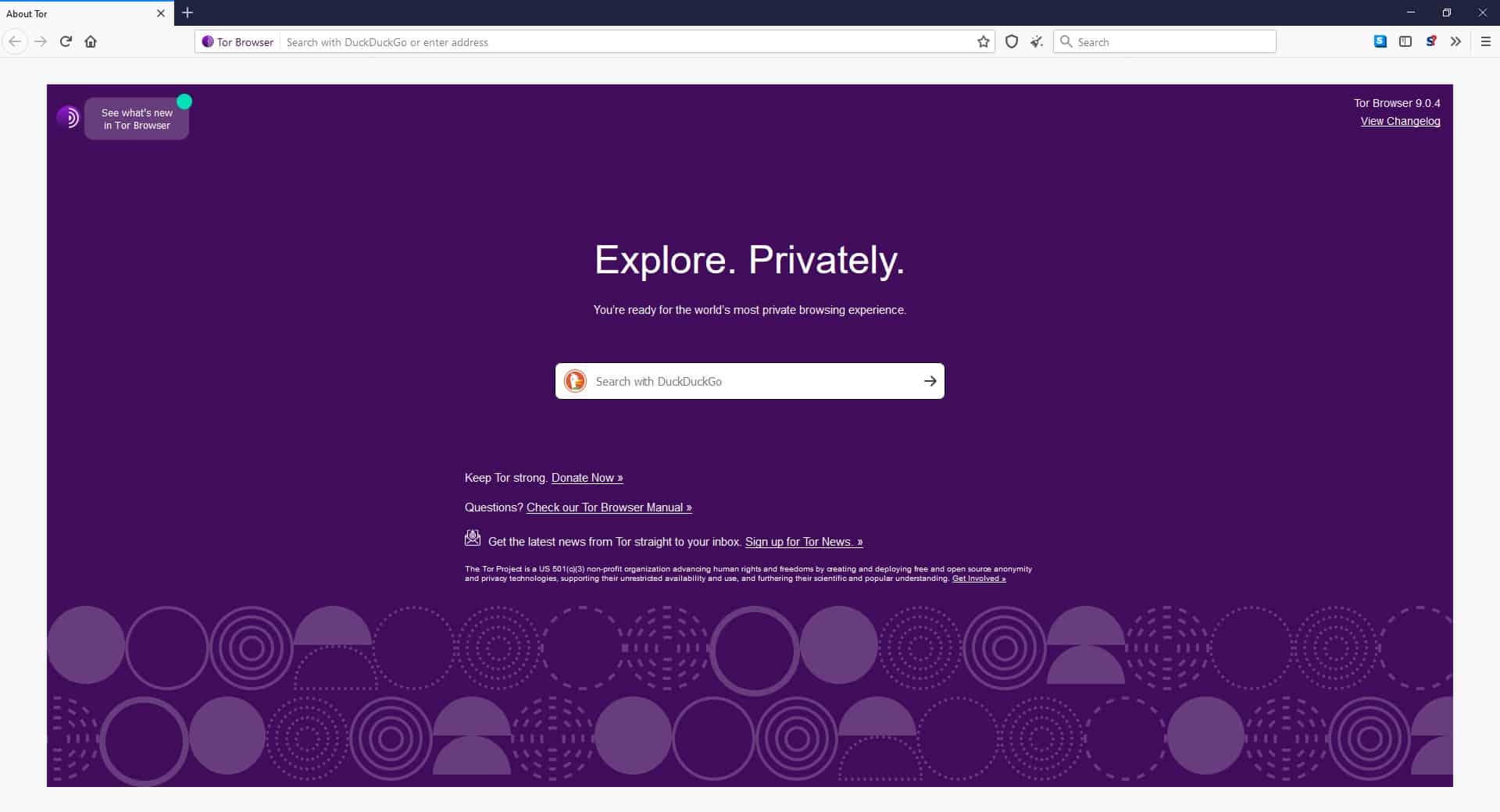This screenshot has width=1500, height=812.
Task: Click the reload page icon
Action: point(66,41)
